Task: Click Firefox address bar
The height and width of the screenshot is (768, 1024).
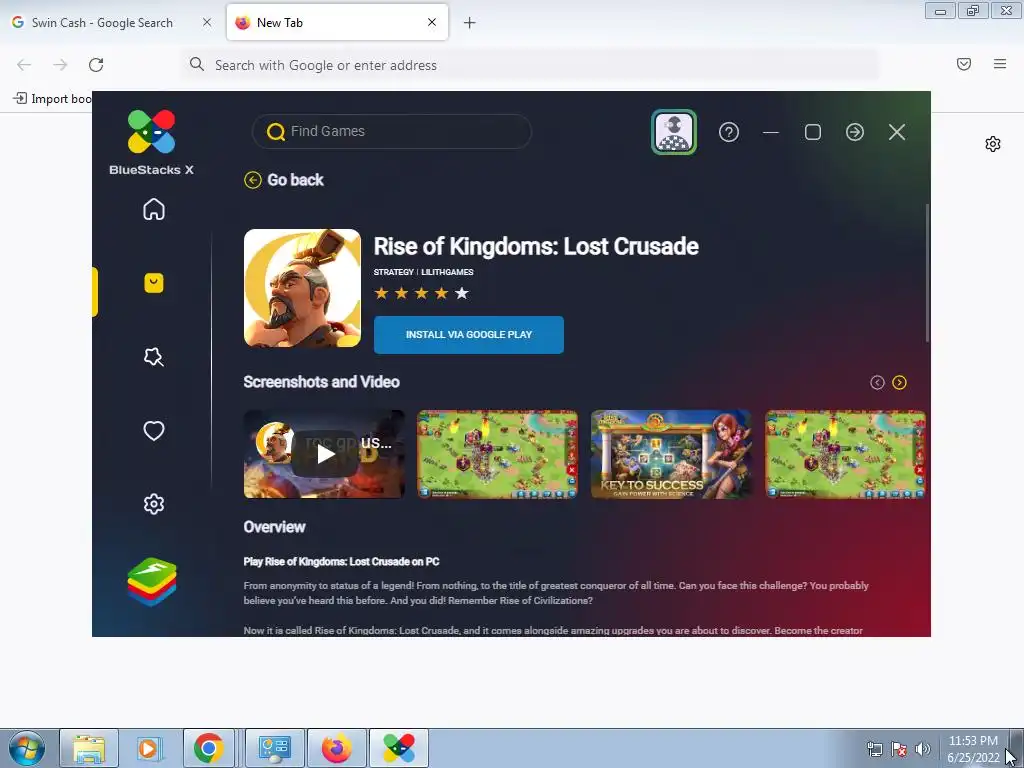Action: pos(530,65)
